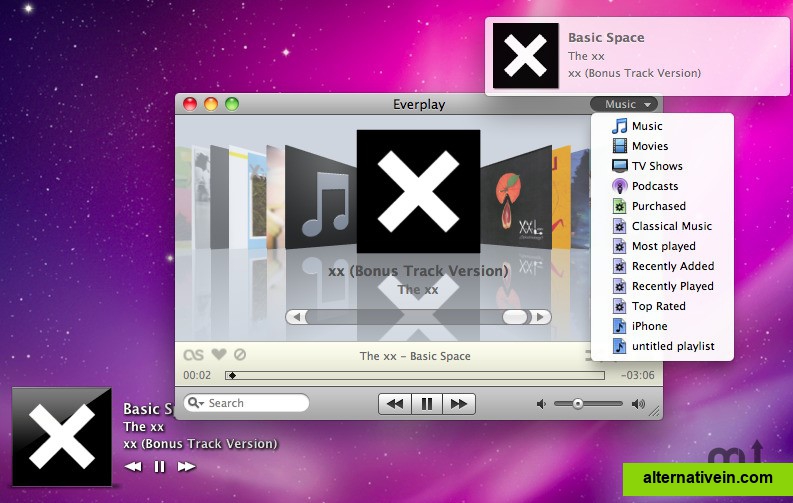Select the Purchased playlist
Screen dimensions: 793x503
662,206
